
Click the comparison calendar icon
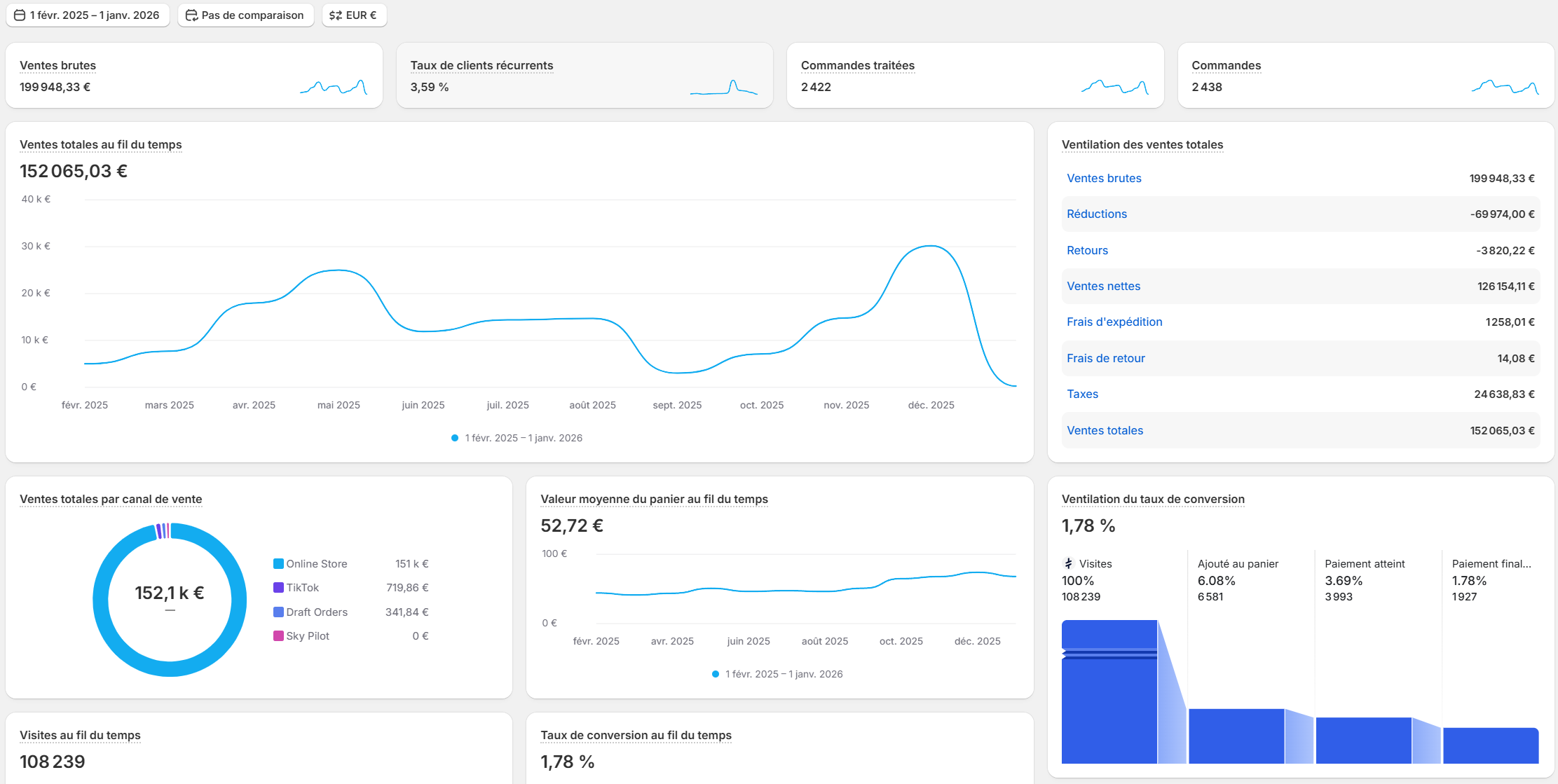click(x=191, y=15)
